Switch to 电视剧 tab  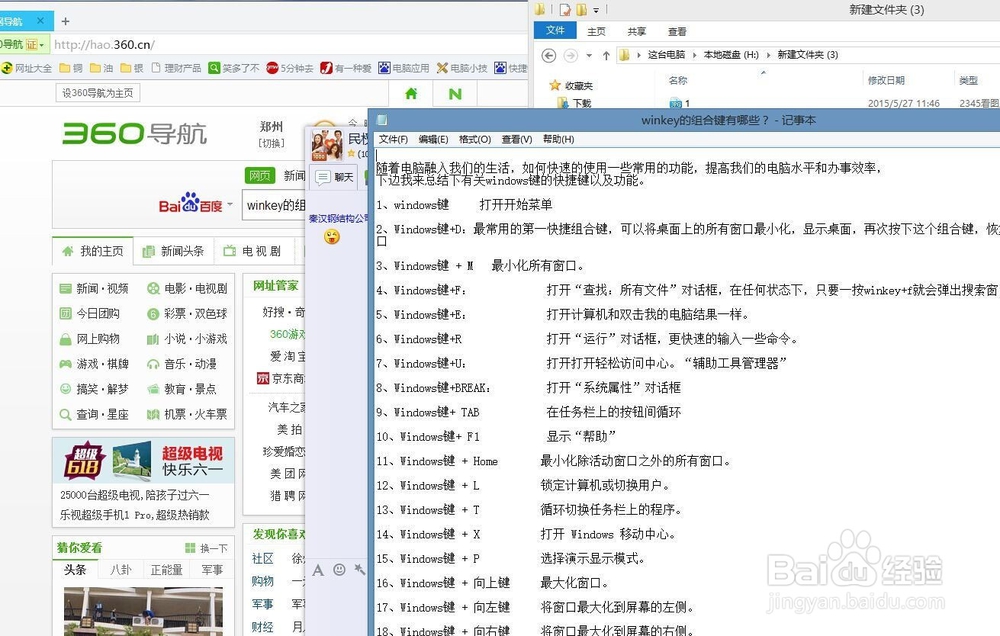tap(253, 251)
